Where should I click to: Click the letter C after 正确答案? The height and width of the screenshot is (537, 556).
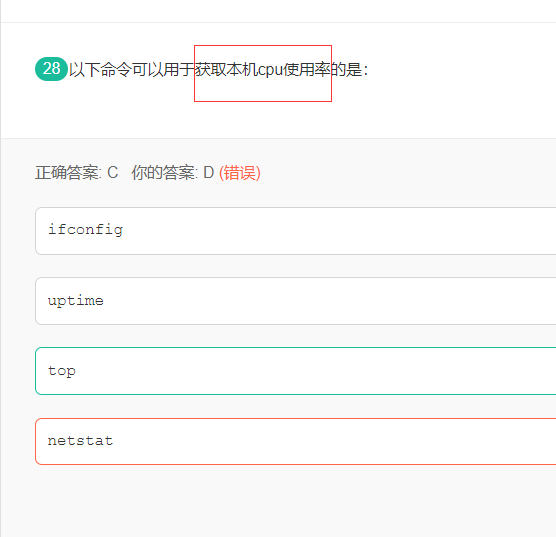[x=113, y=173]
